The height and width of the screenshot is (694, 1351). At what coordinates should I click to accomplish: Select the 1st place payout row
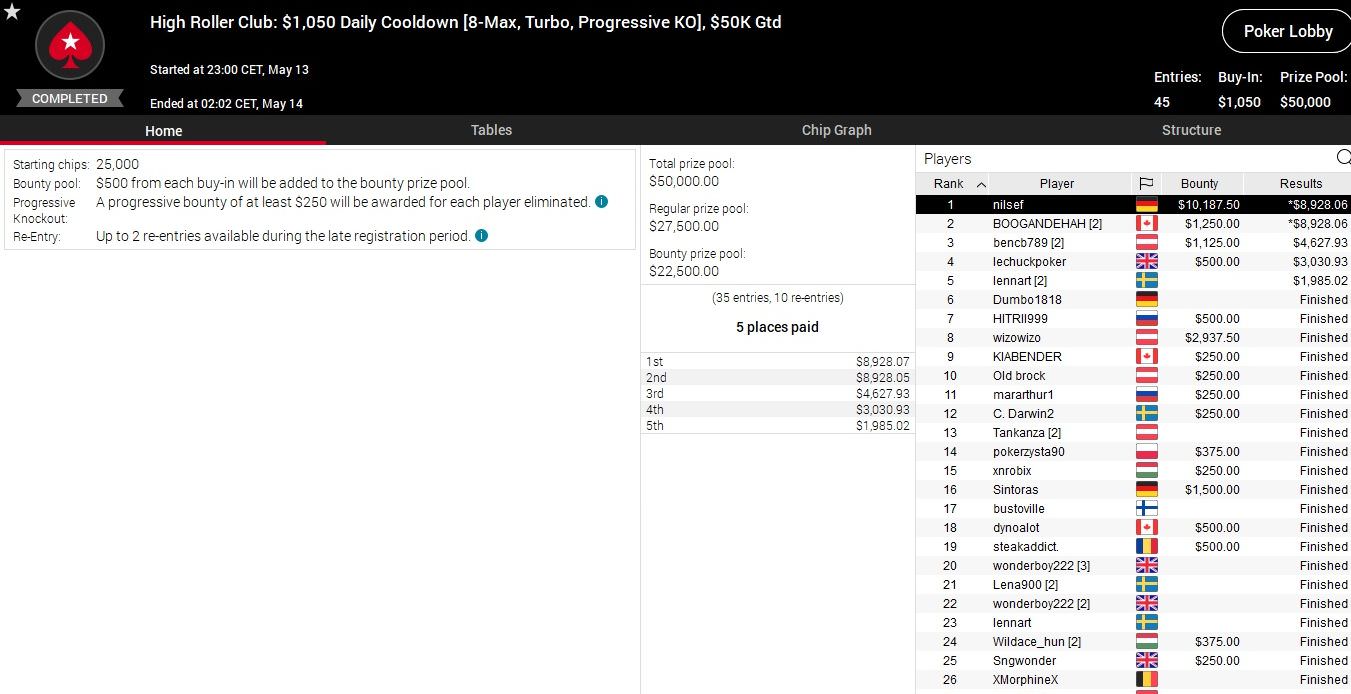(x=777, y=362)
